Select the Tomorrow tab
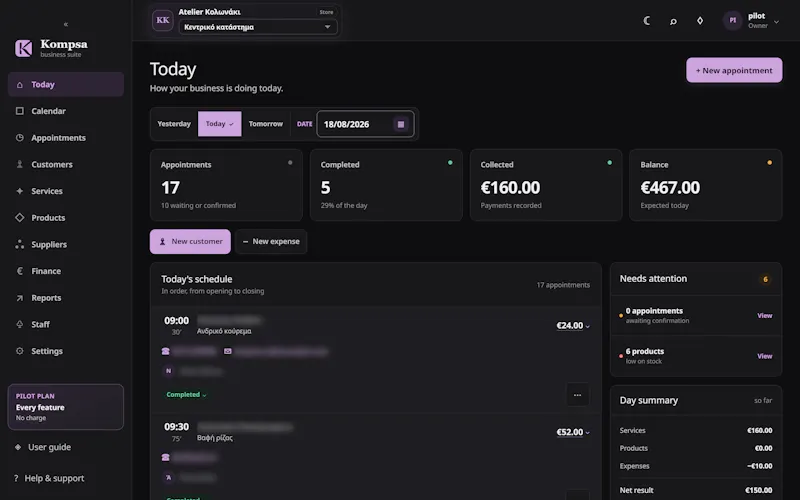Image resolution: width=800 pixels, height=500 pixels. point(266,124)
